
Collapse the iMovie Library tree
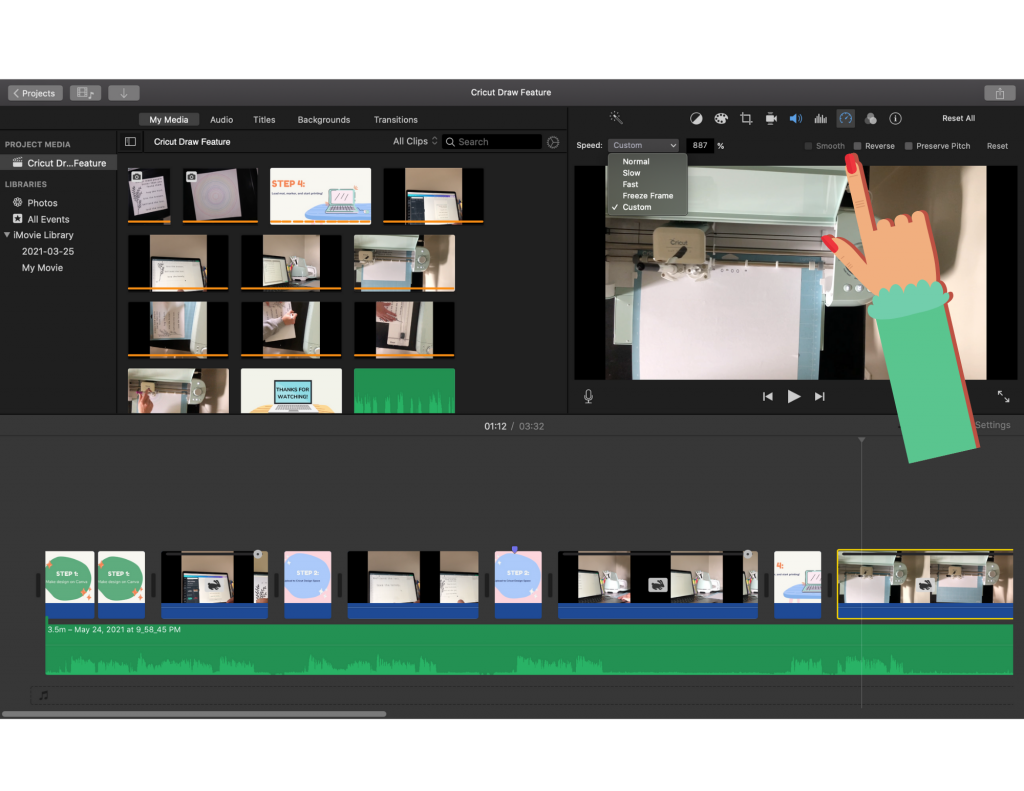click(x=7, y=234)
